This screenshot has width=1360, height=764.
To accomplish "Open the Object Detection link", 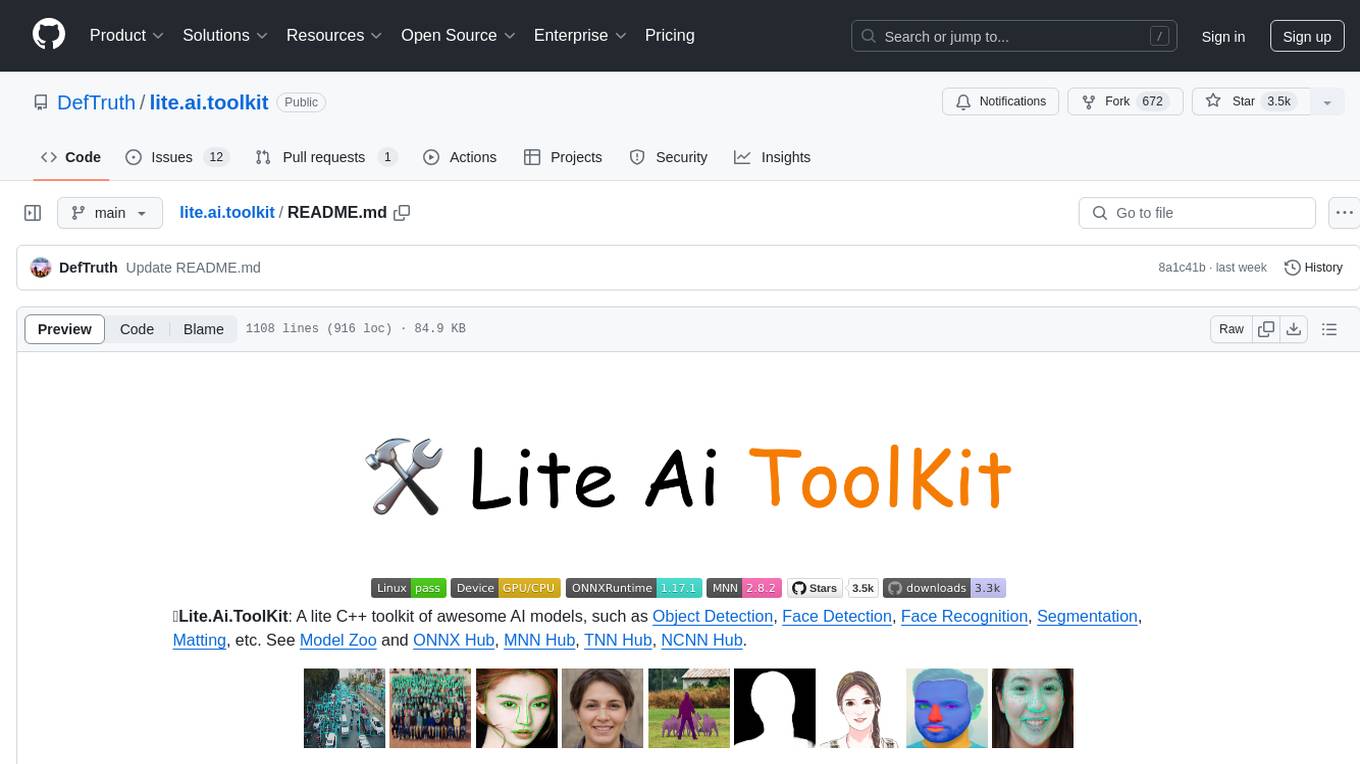I will click(x=713, y=616).
